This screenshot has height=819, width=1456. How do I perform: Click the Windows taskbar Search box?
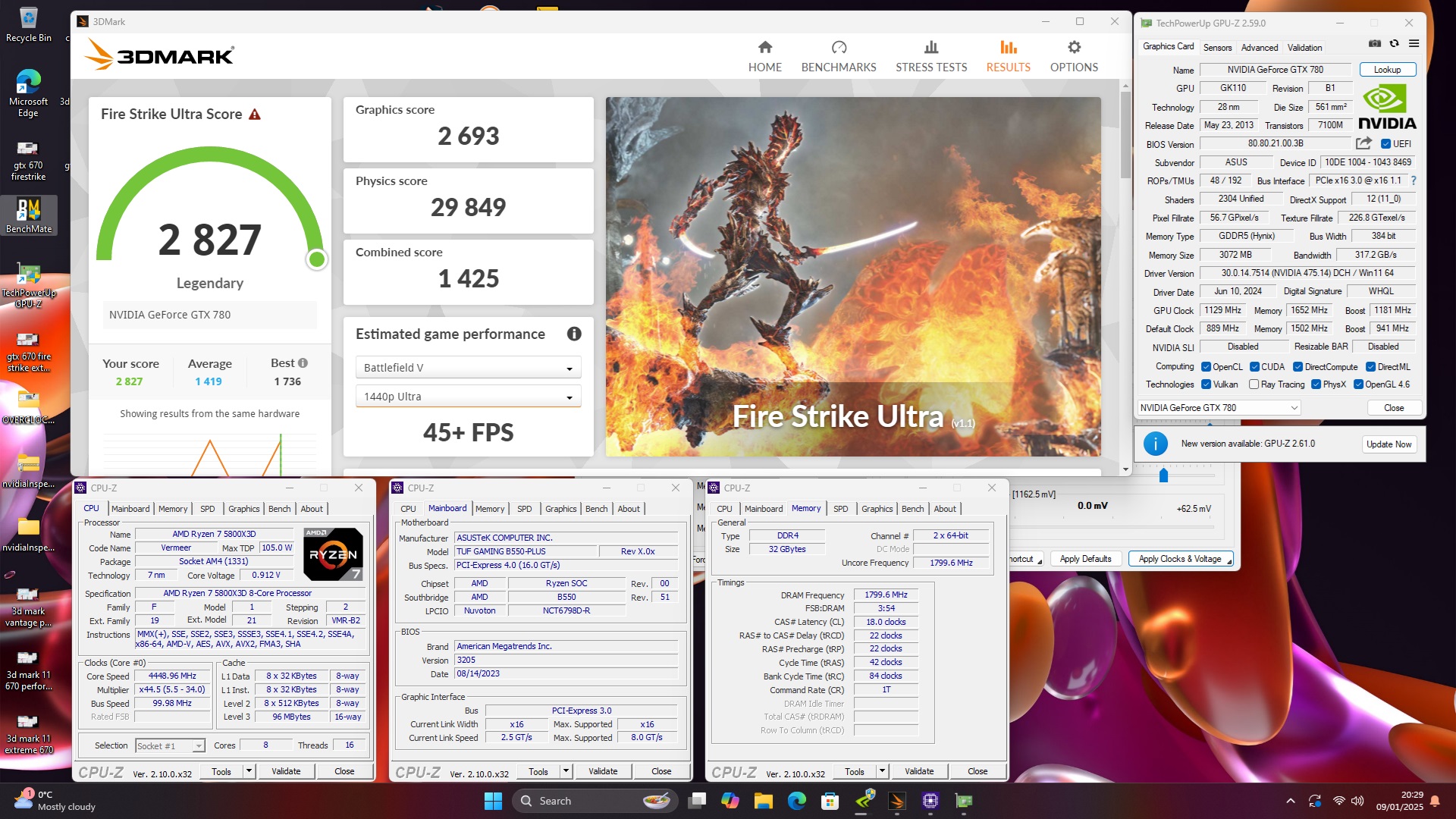594,801
